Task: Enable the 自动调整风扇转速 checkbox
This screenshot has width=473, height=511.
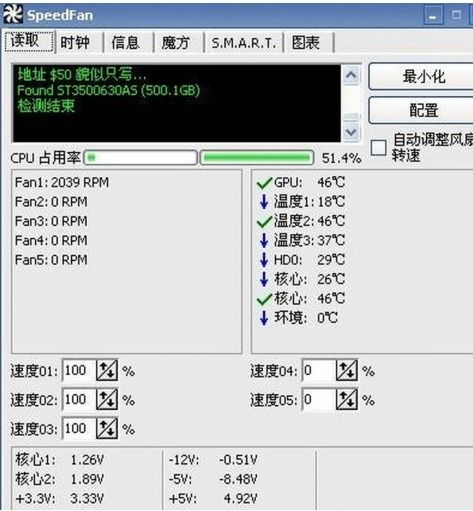Action: tap(379, 147)
